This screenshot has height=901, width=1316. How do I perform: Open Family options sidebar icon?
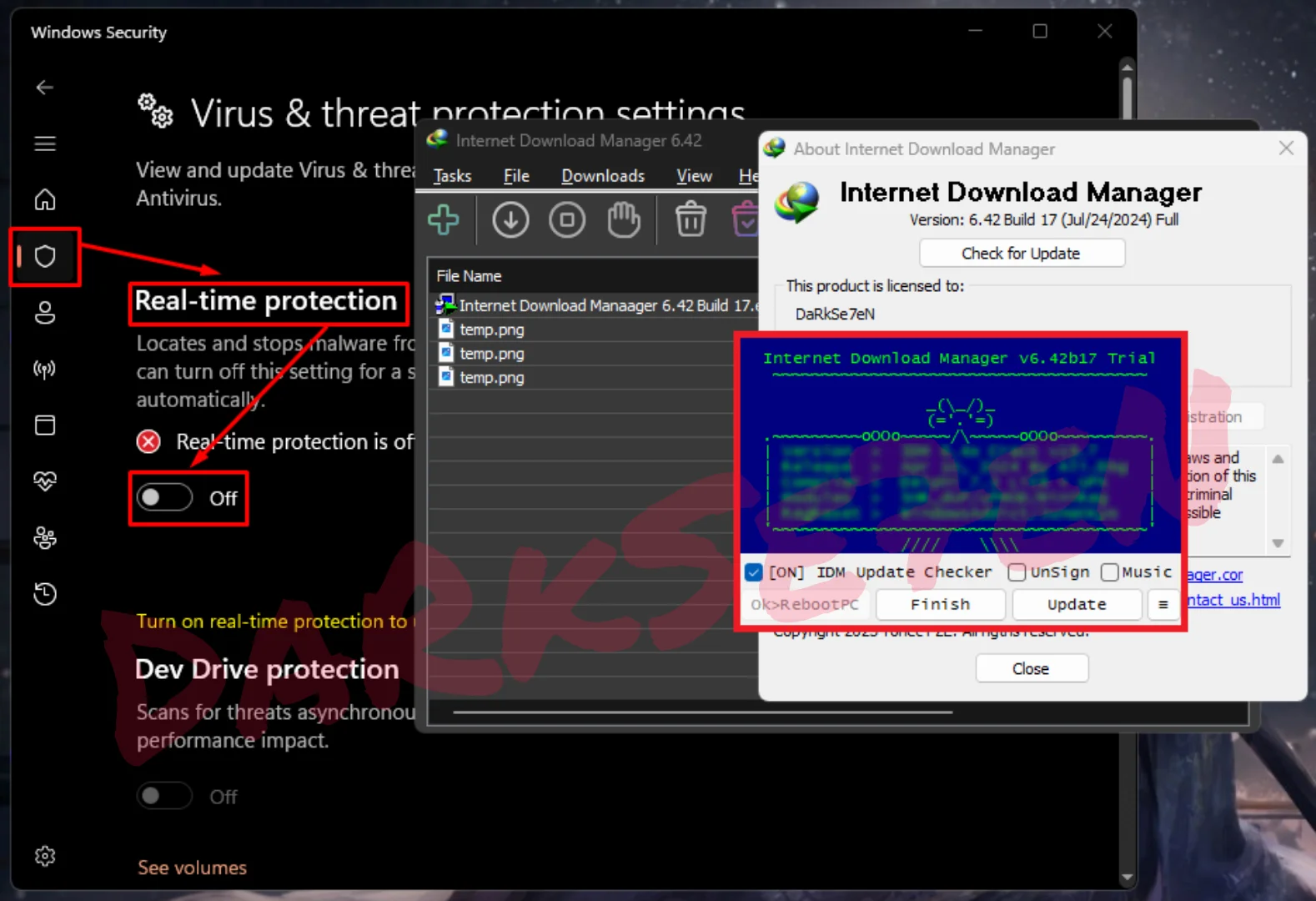(45, 538)
